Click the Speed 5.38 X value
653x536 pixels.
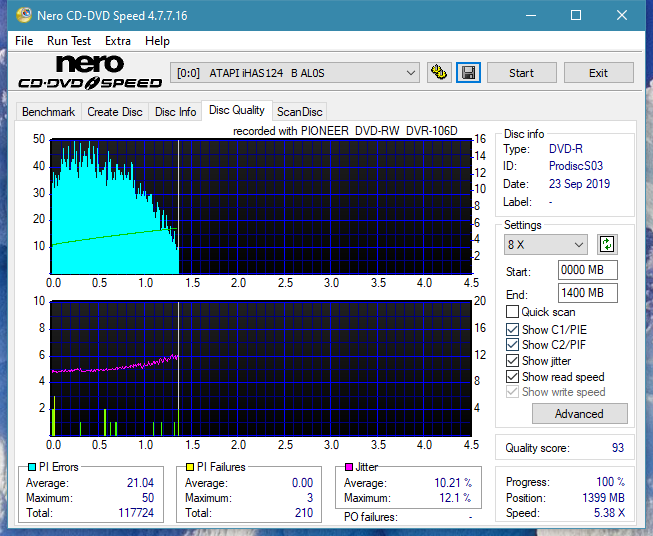[609, 513]
